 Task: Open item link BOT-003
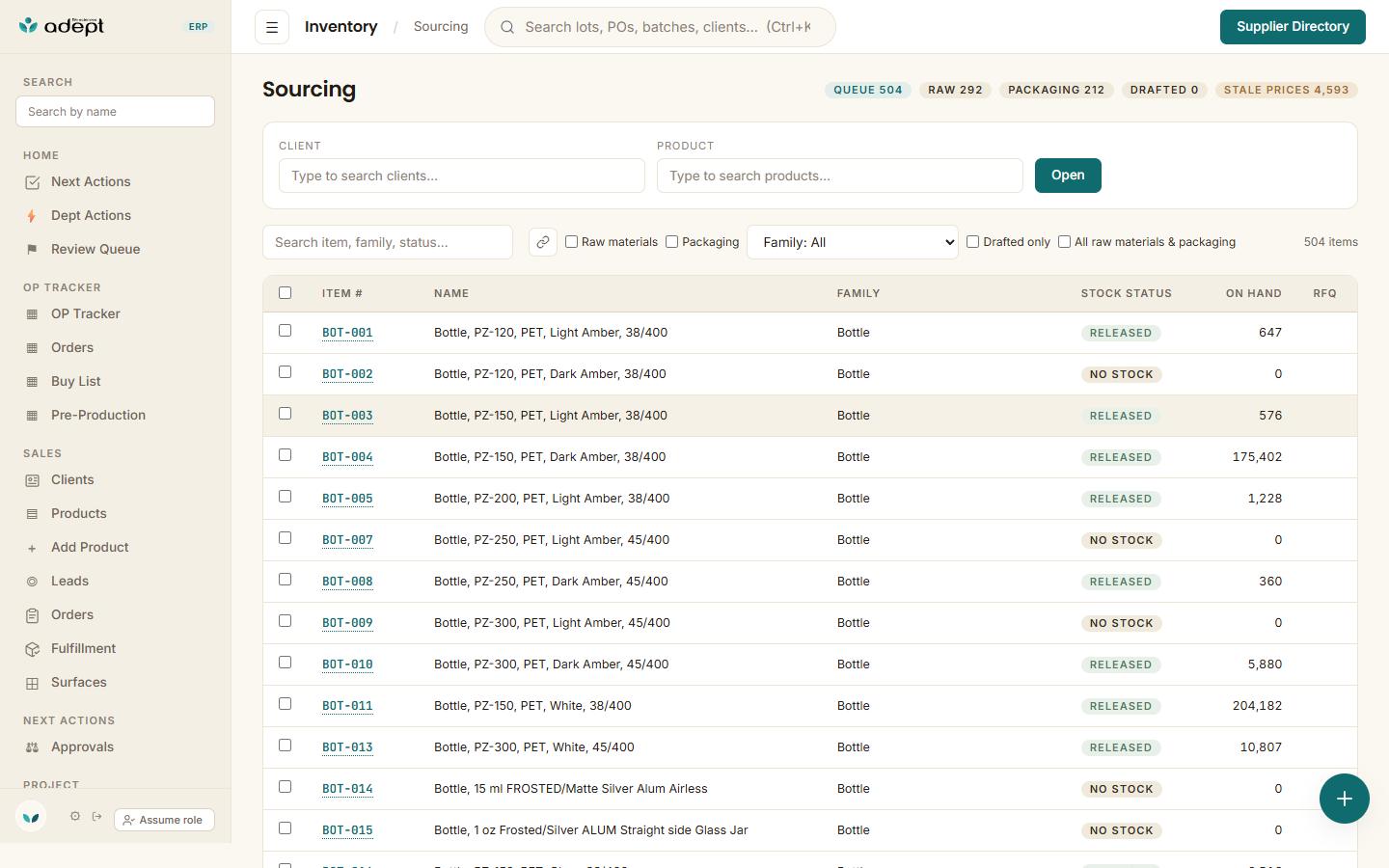(x=347, y=416)
